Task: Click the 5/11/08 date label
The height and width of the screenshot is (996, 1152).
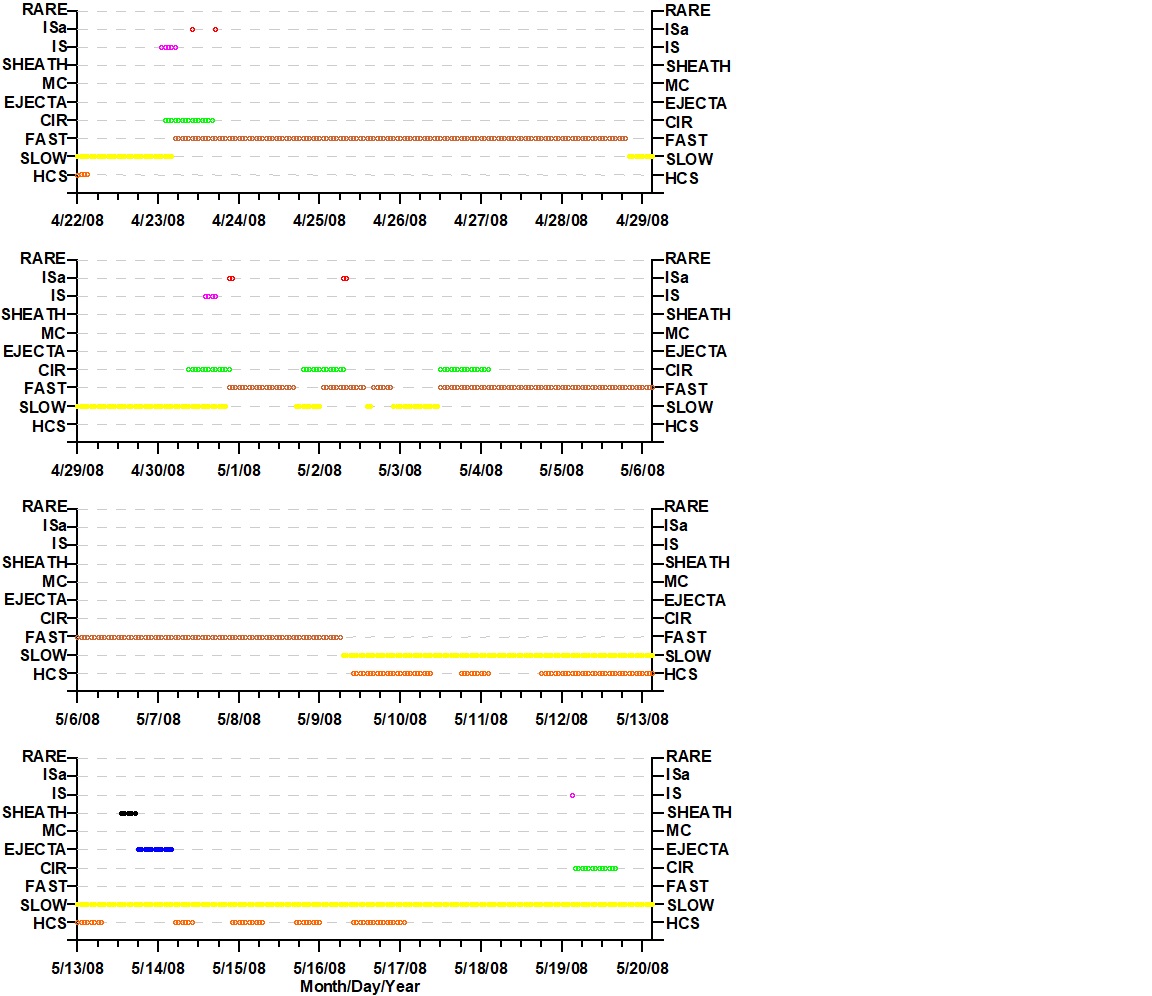Action: coord(480,719)
